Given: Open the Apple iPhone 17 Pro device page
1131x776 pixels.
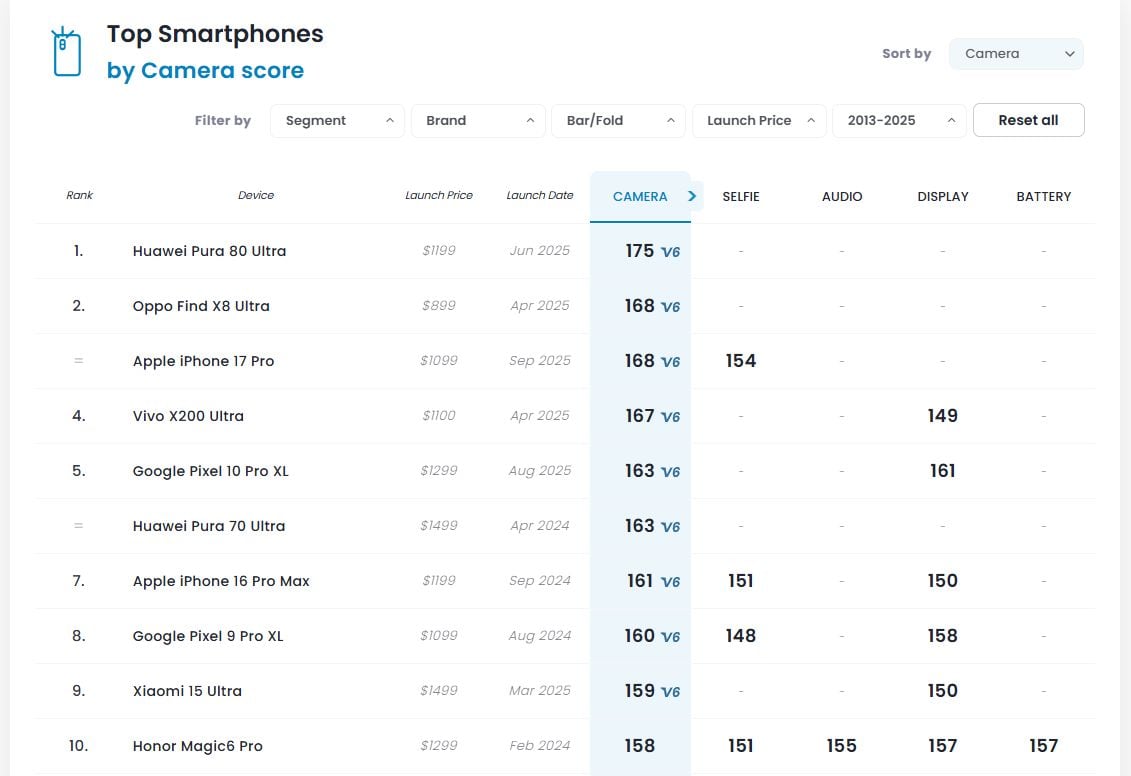Looking at the screenshot, I should pyautogui.click(x=204, y=361).
